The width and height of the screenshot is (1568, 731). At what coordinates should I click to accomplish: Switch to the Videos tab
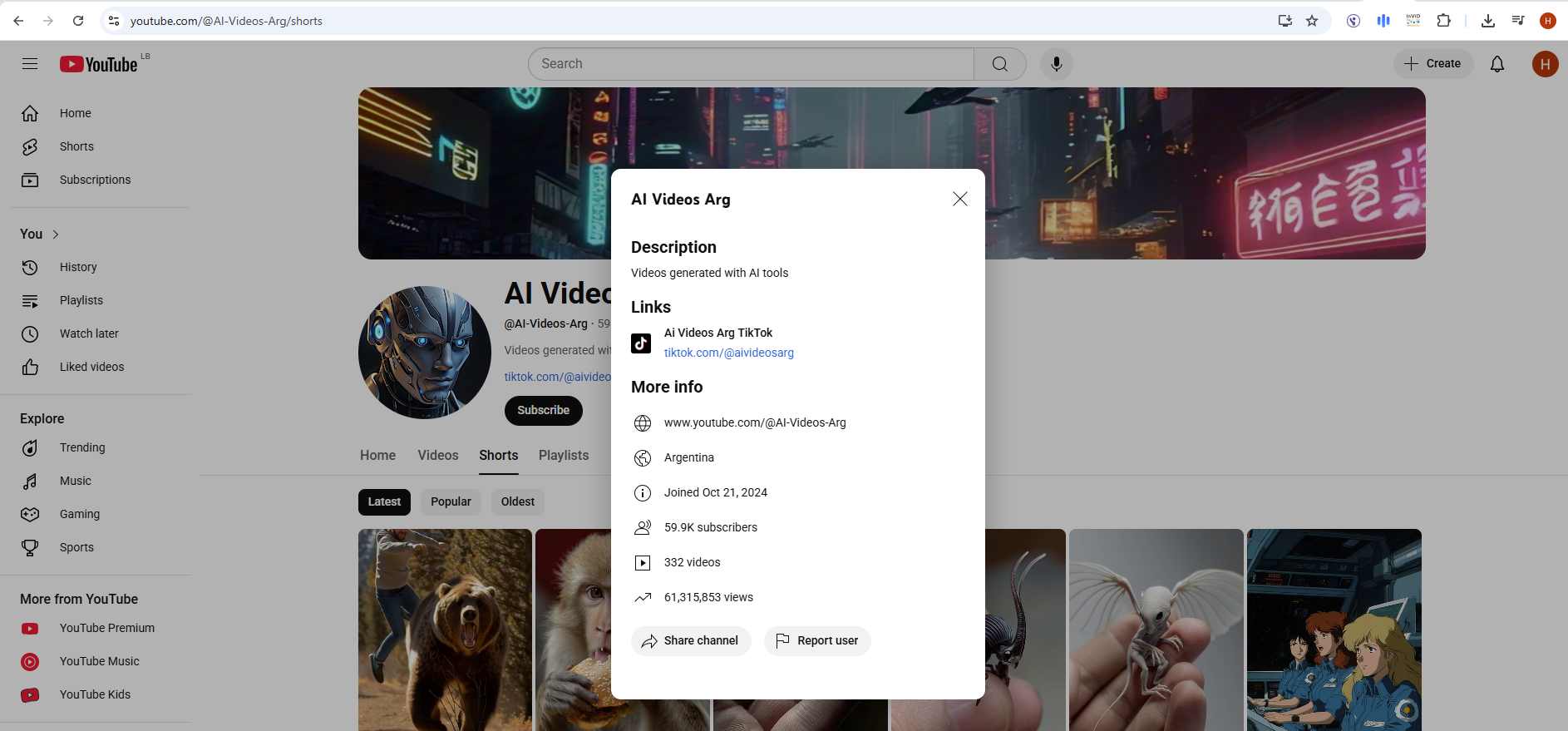click(438, 456)
